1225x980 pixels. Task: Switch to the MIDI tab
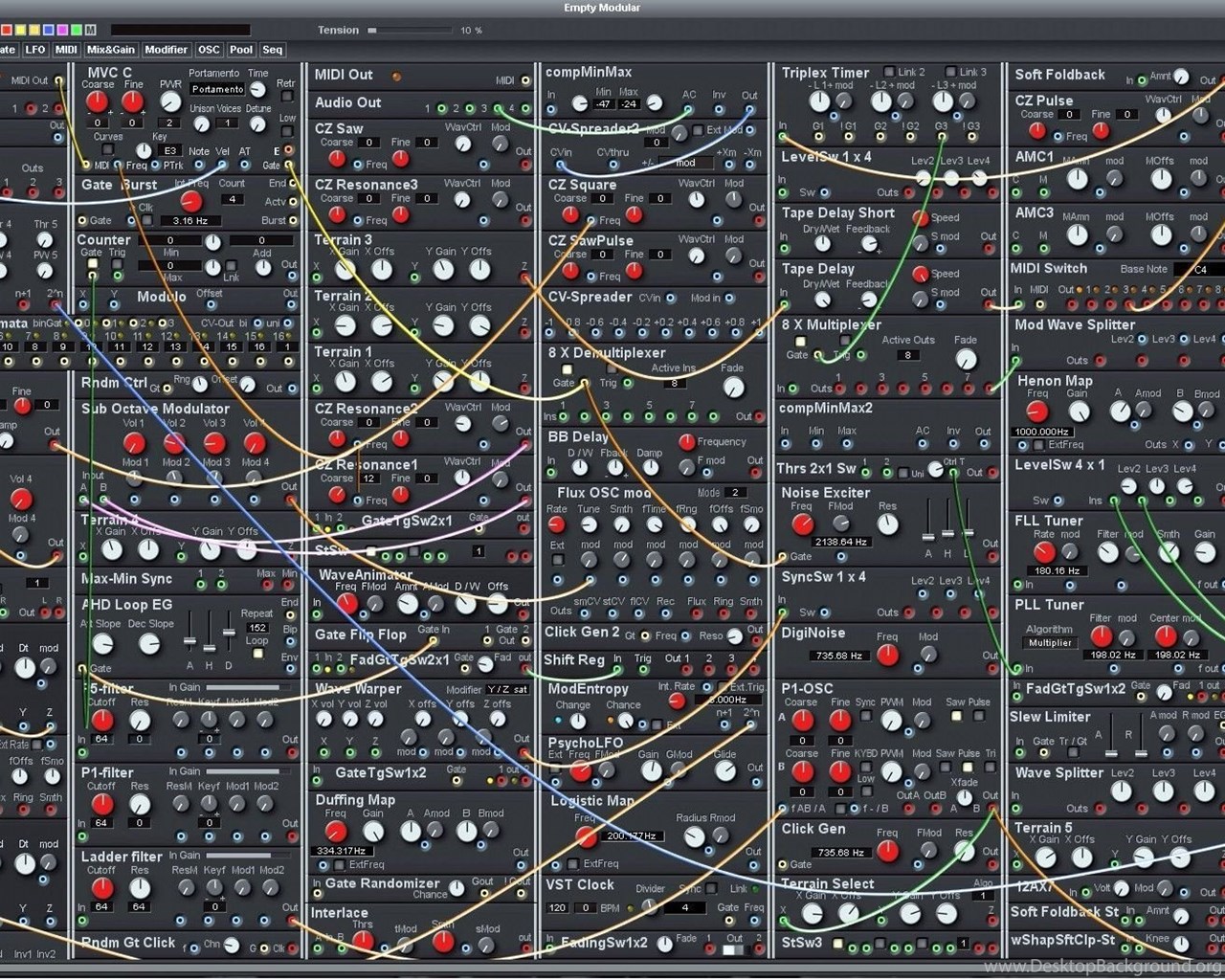coord(66,50)
